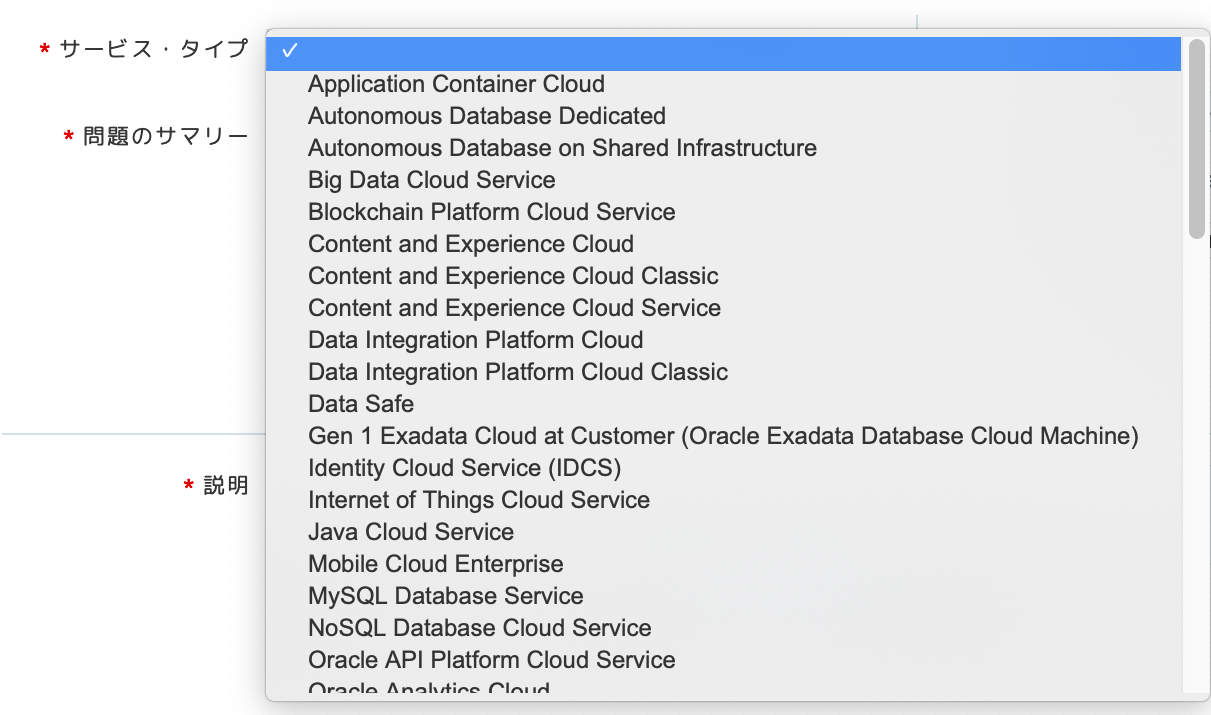Screen dimensions: 1211x715
Task: Click the dropdown list's scrollbar thumb
Action: click(1197, 139)
